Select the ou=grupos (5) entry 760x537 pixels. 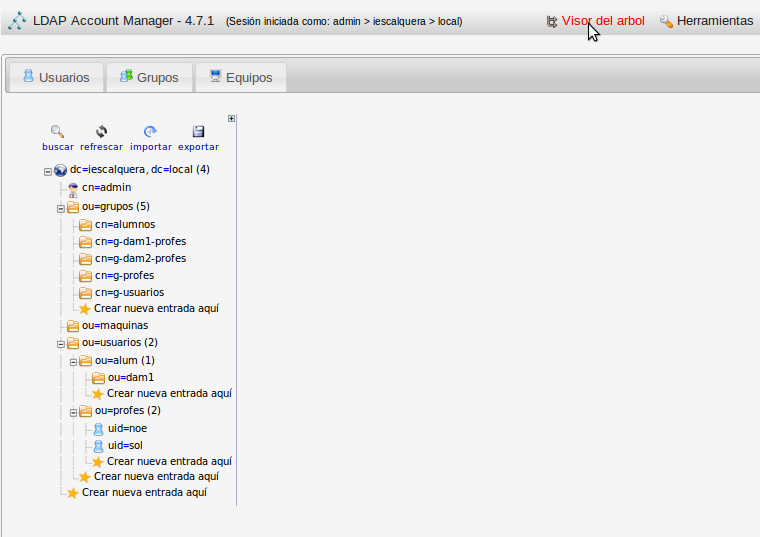pos(116,206)
